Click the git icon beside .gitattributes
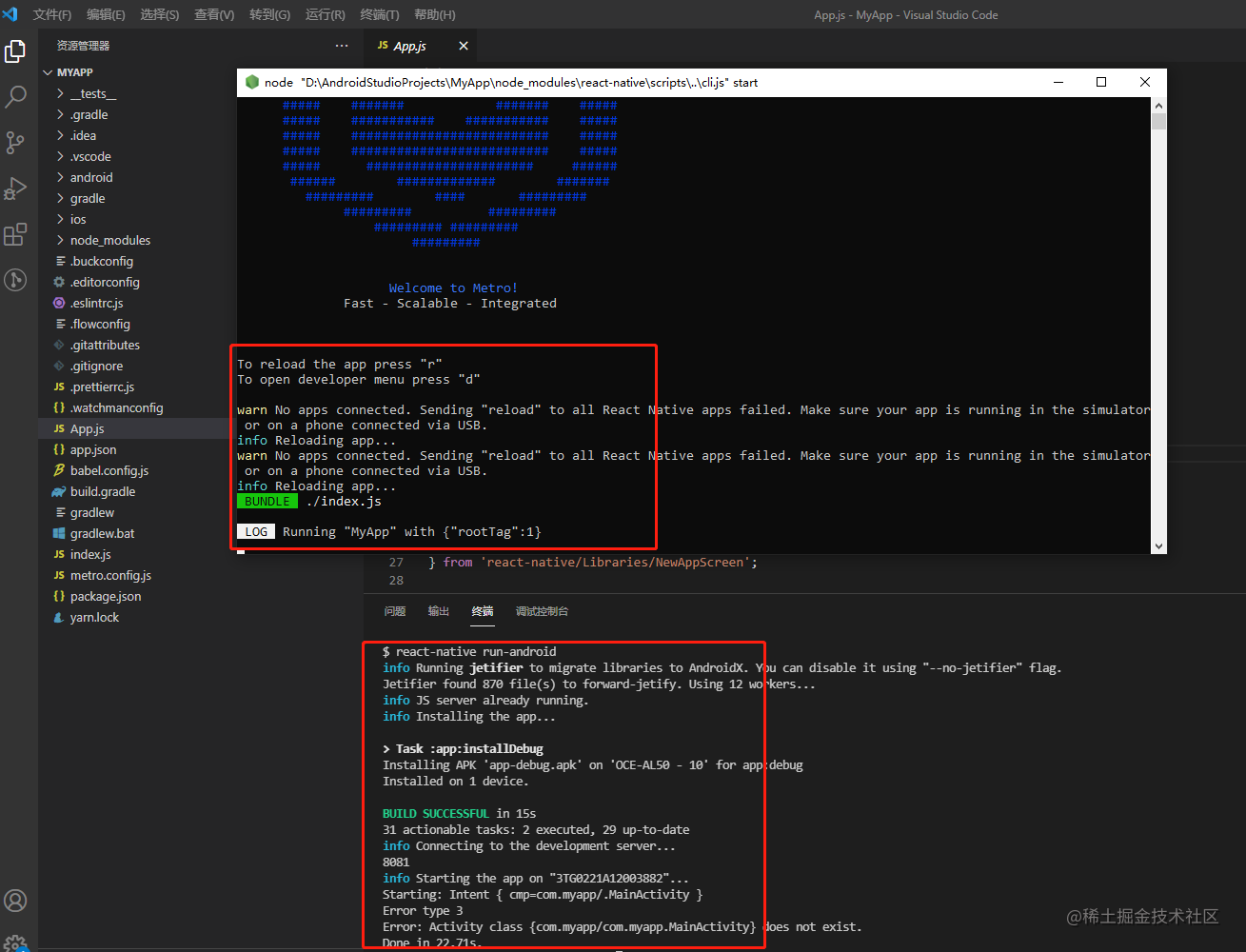 [x=59, y=345]
